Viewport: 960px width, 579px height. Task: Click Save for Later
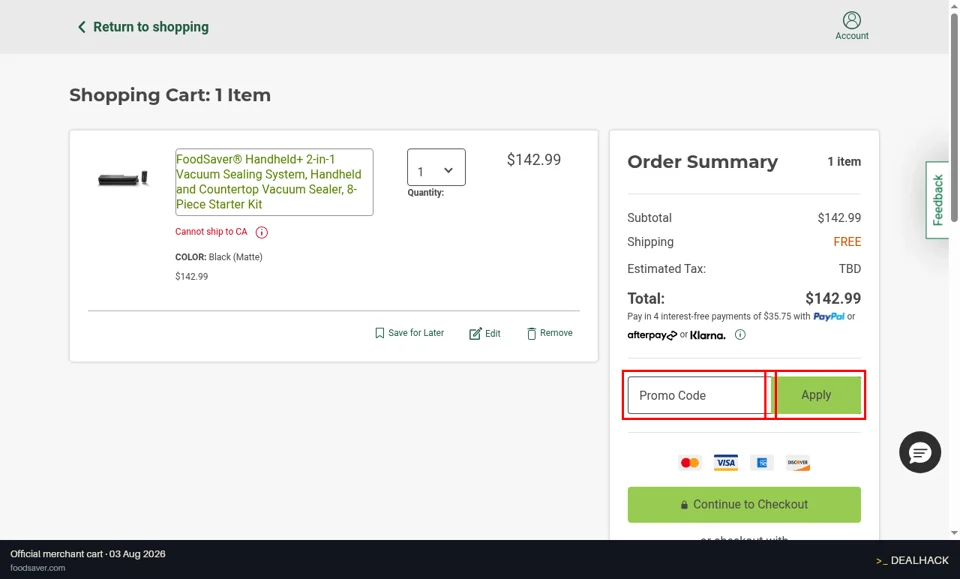pos(409,333)
